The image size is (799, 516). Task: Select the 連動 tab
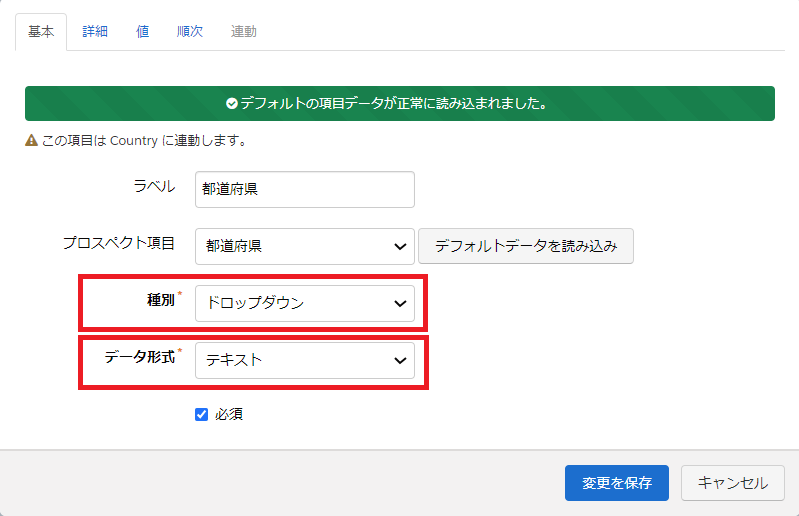pos(243,32)
